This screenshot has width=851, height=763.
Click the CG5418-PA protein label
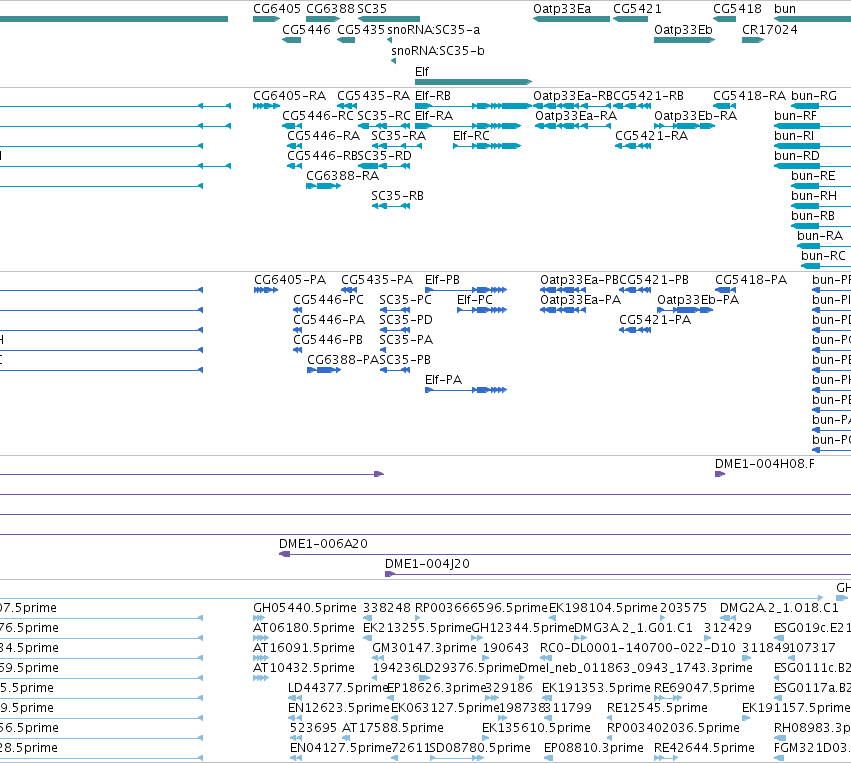click(x=751, y=280)
